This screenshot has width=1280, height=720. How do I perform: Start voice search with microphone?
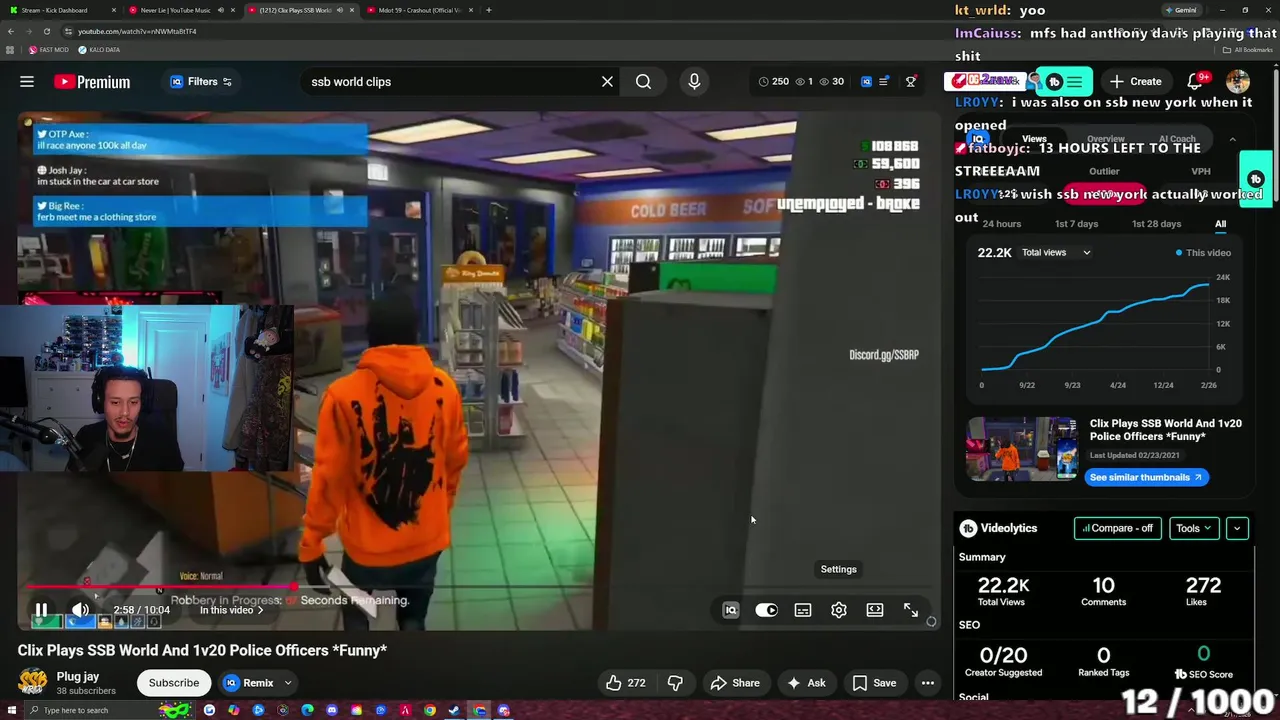click(694, 82)
